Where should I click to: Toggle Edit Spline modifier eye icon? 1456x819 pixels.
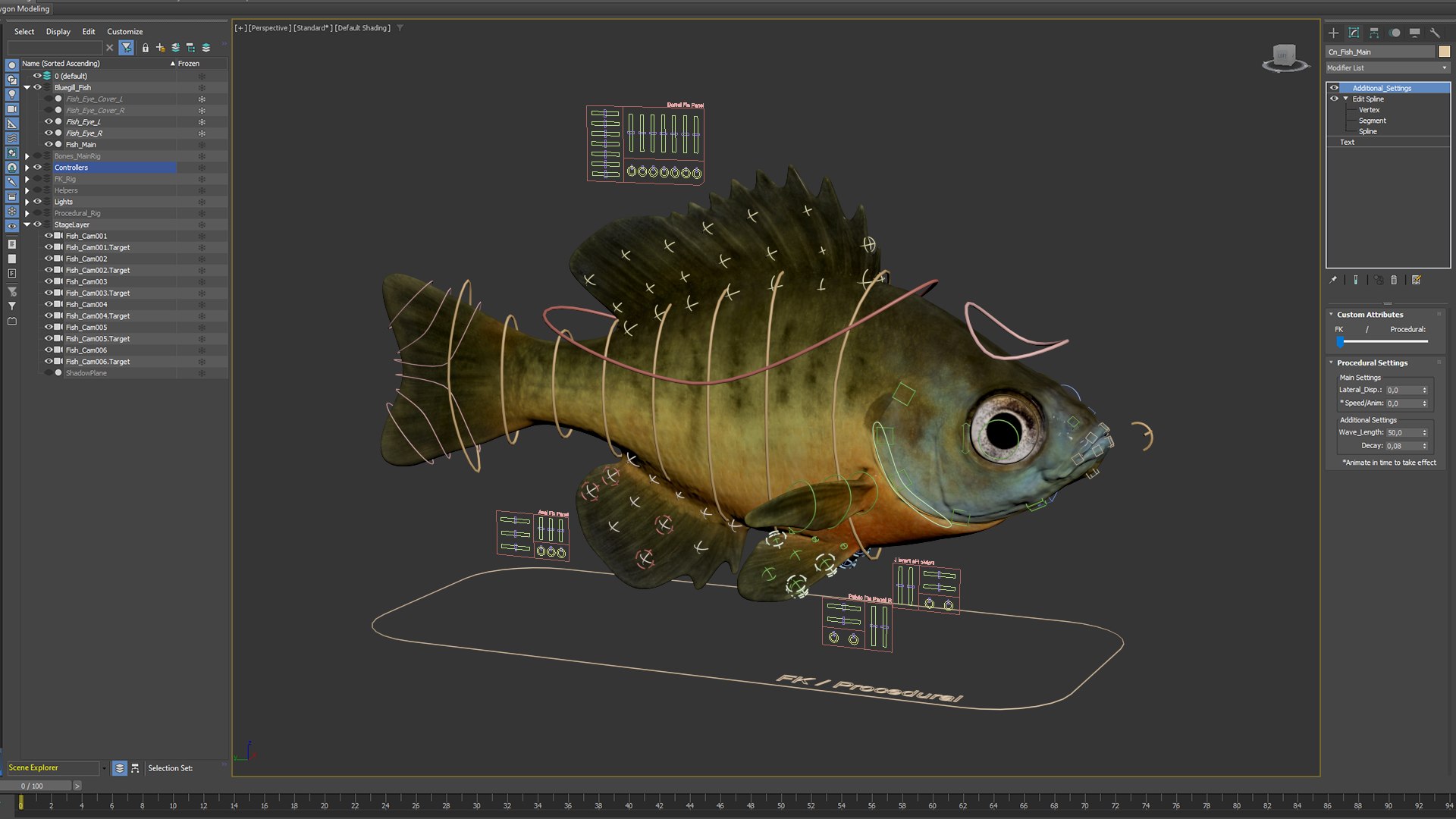coord(1334,99)
